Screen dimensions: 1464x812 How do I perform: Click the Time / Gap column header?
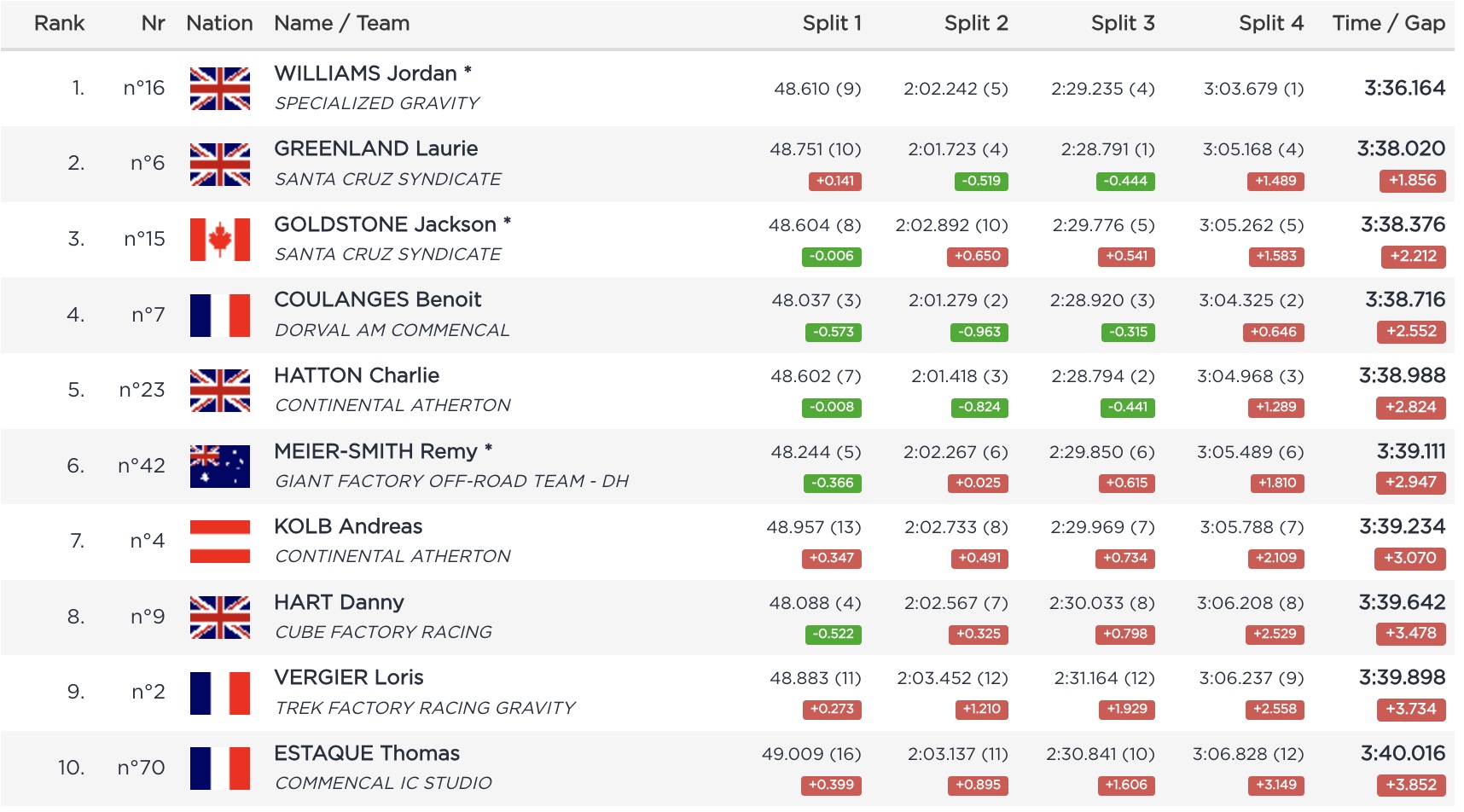[x=1388, y=23]
